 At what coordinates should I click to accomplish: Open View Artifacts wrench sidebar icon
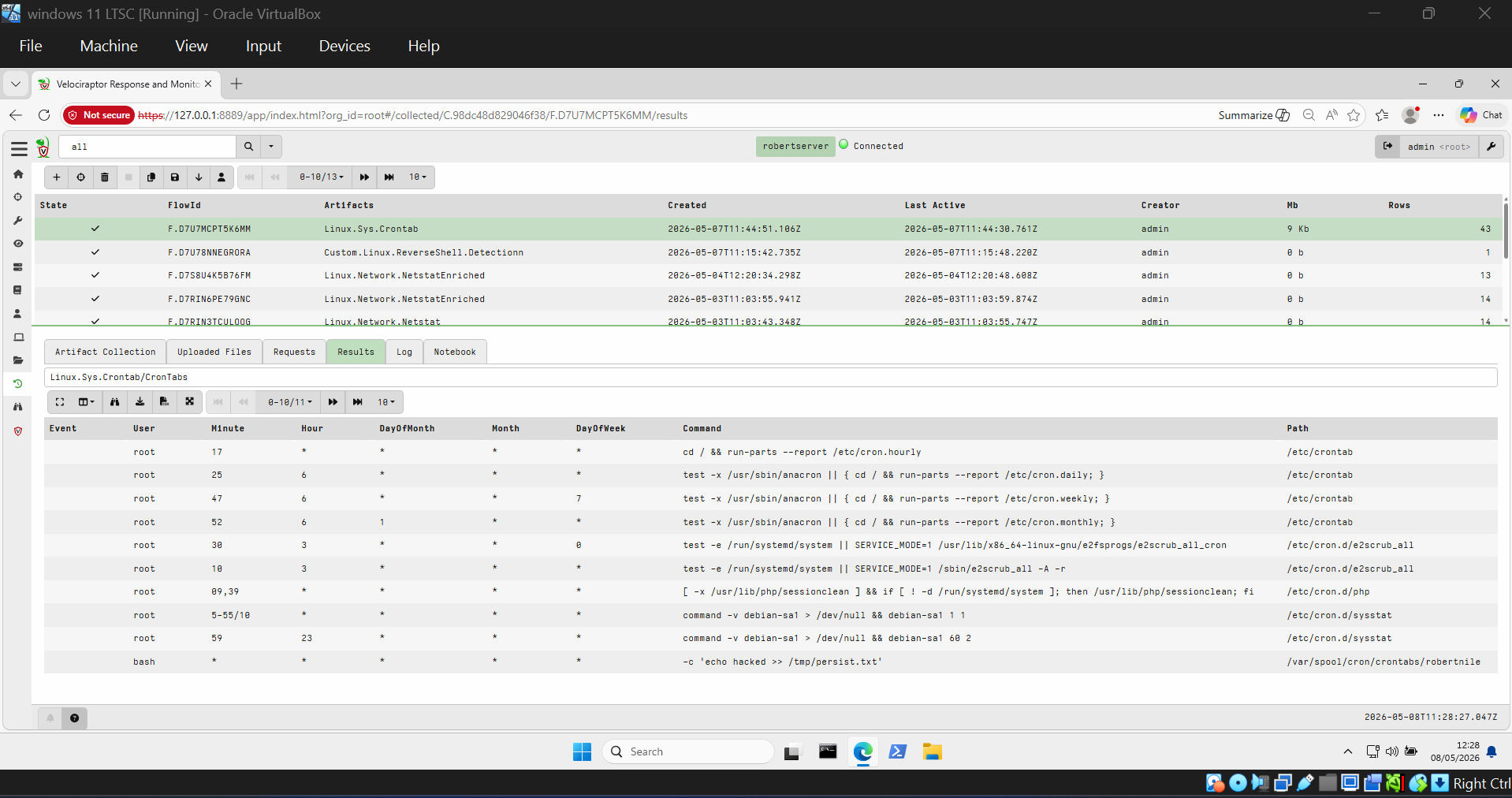(18, 221)
